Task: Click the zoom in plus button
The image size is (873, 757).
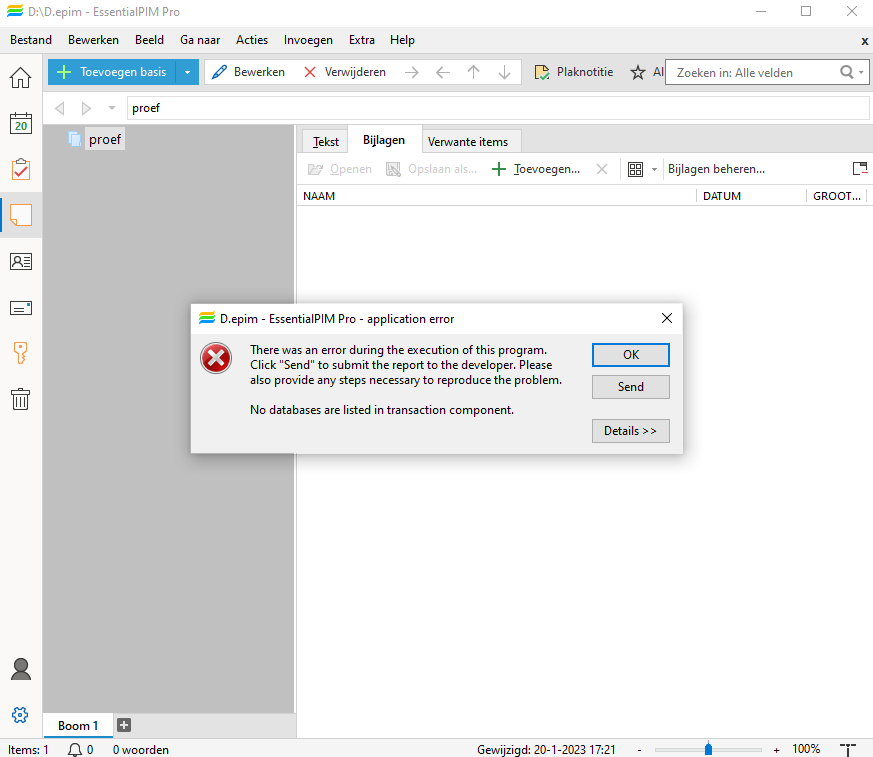Action: 776,750
